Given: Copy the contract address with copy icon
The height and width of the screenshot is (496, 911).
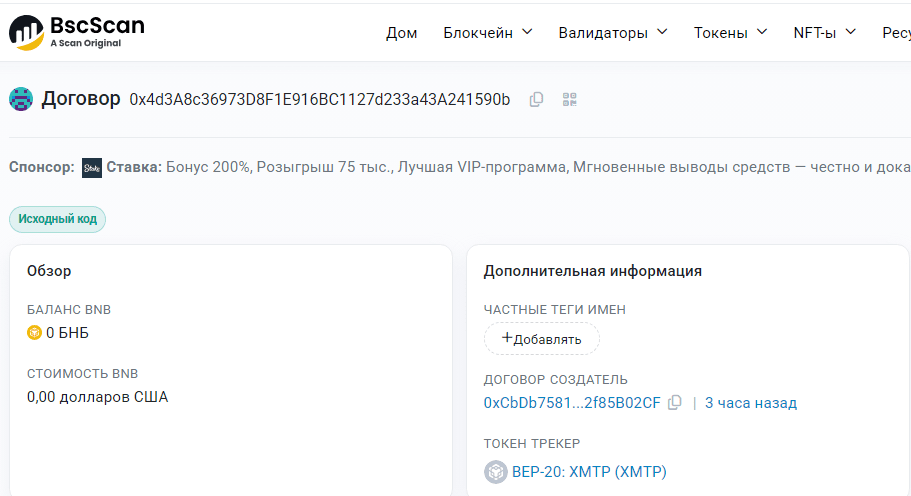Looking at the screenshot, I should [x=536, y=99].
